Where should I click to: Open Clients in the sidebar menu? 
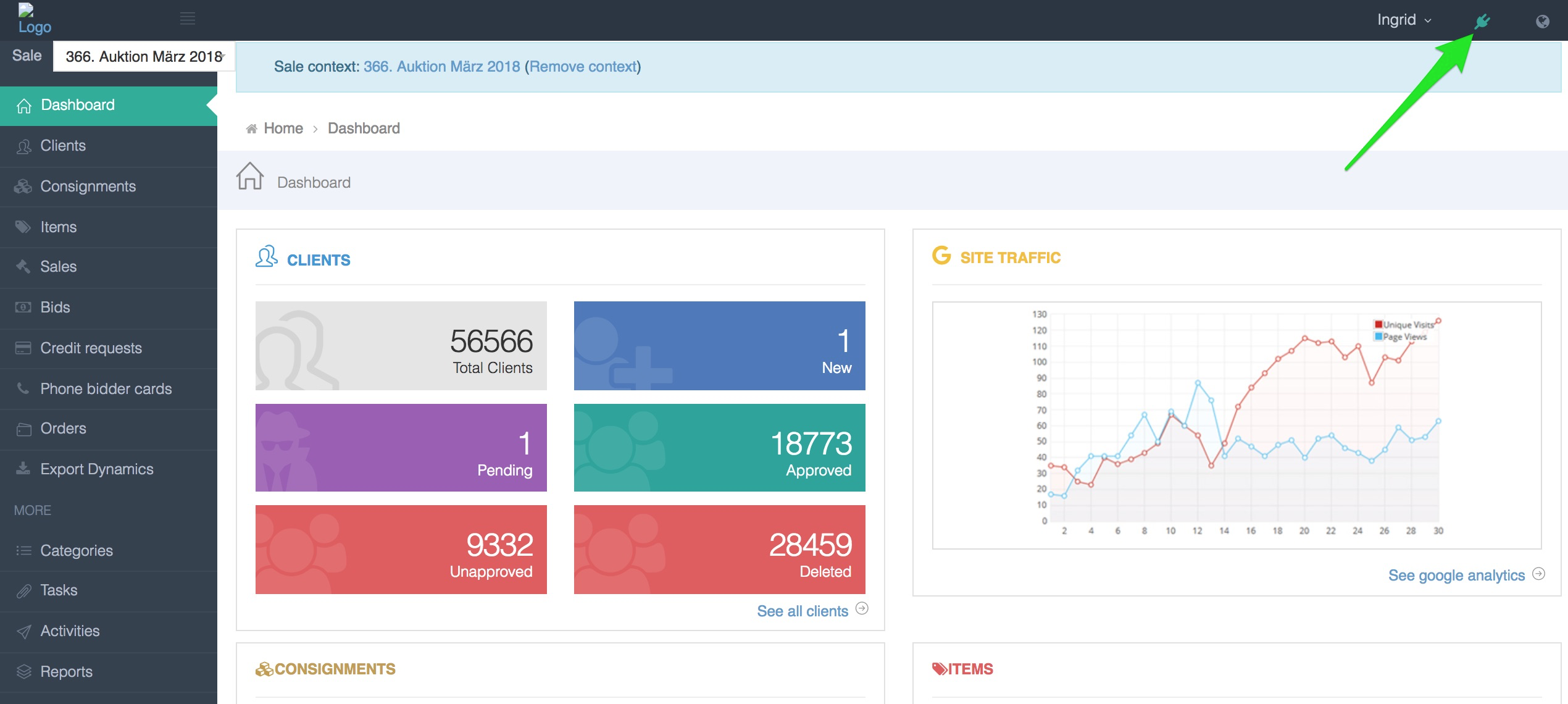click(x=109, y=146)
